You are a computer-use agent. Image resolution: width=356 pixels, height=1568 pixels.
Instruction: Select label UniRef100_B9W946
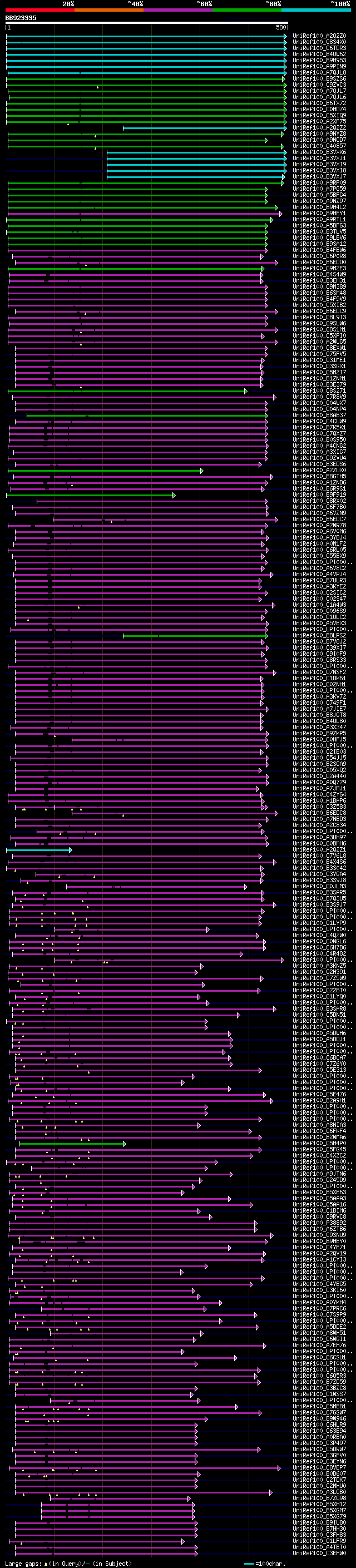[x=319, y=1419]
